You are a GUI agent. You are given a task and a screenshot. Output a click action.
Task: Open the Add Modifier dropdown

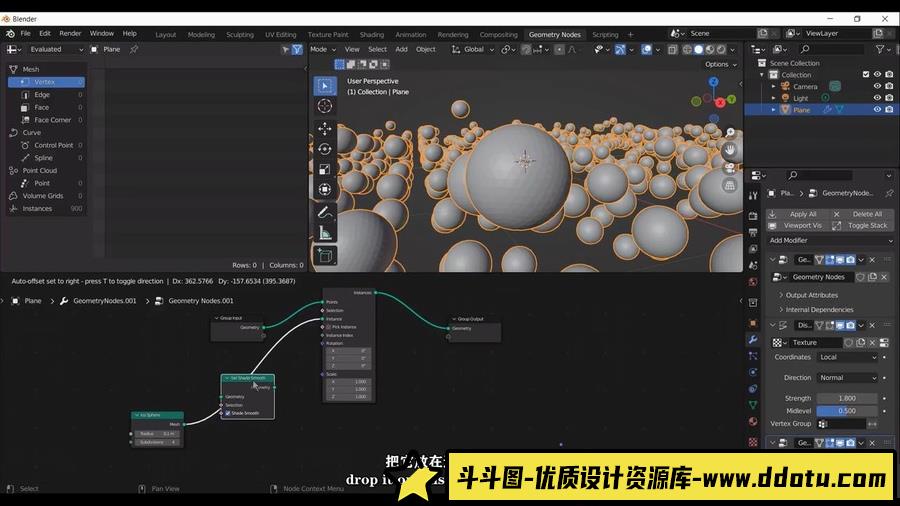coord(831,240)
